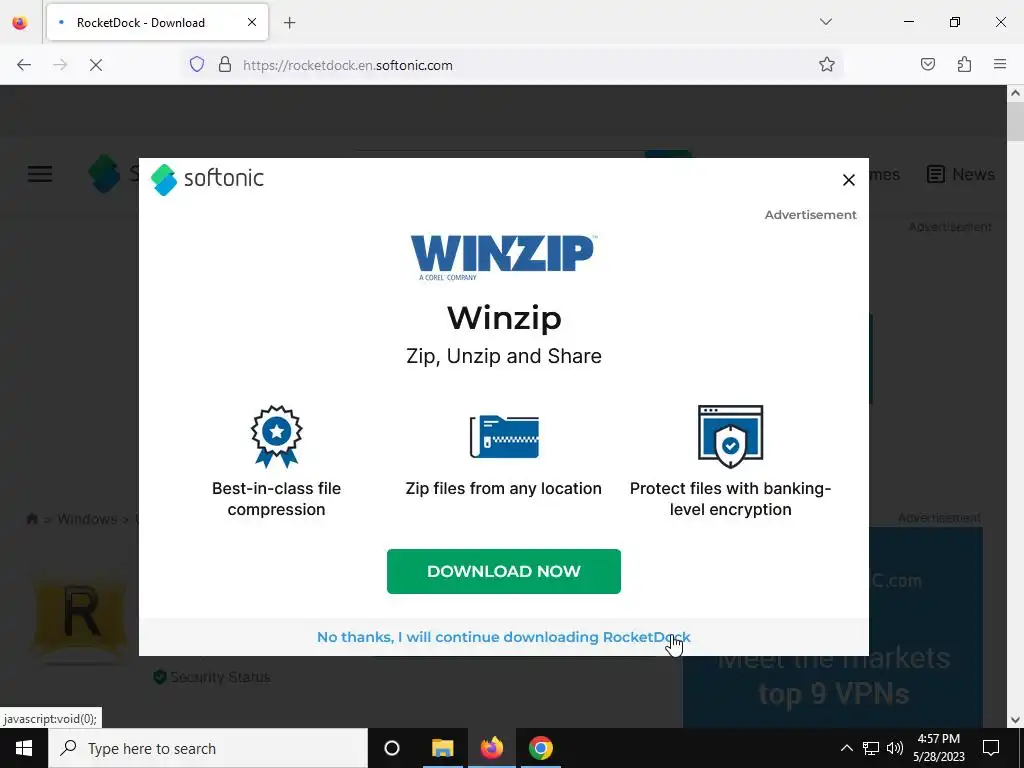Bookmark this page with star
This screenshot has height=768, width=1024.
coord(827,65)
